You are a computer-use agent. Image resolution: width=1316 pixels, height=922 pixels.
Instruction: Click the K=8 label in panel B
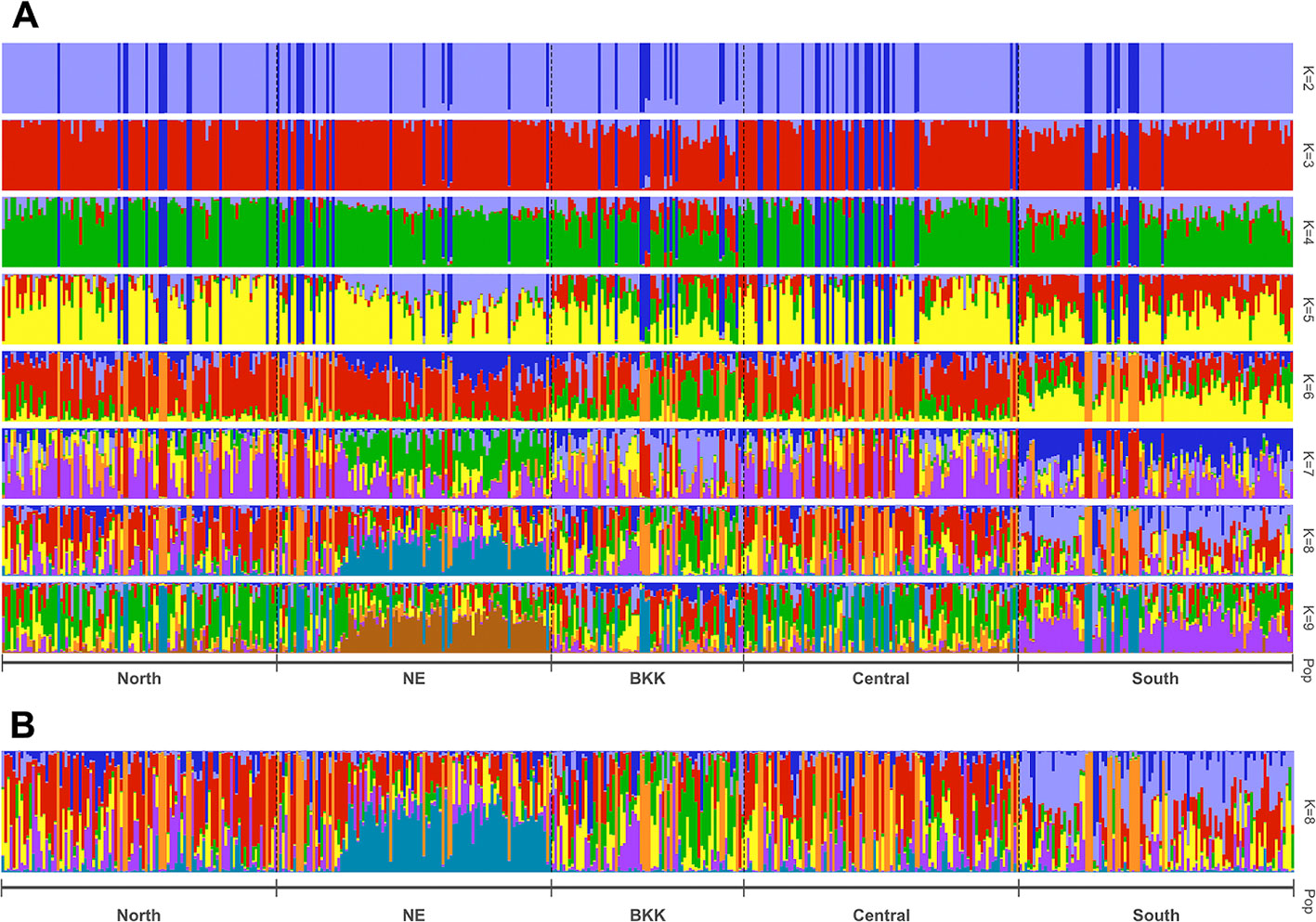pyautogui.click(x=1308, y=812)
